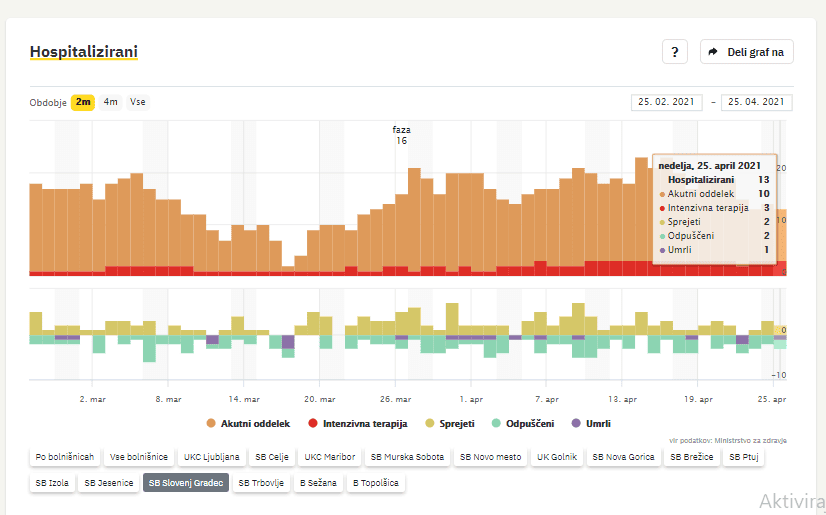The height and width of the screenshot is (515, 826).
Task: Choose SB Murska Sobota hospital
Action: click(x=406, y=457)
